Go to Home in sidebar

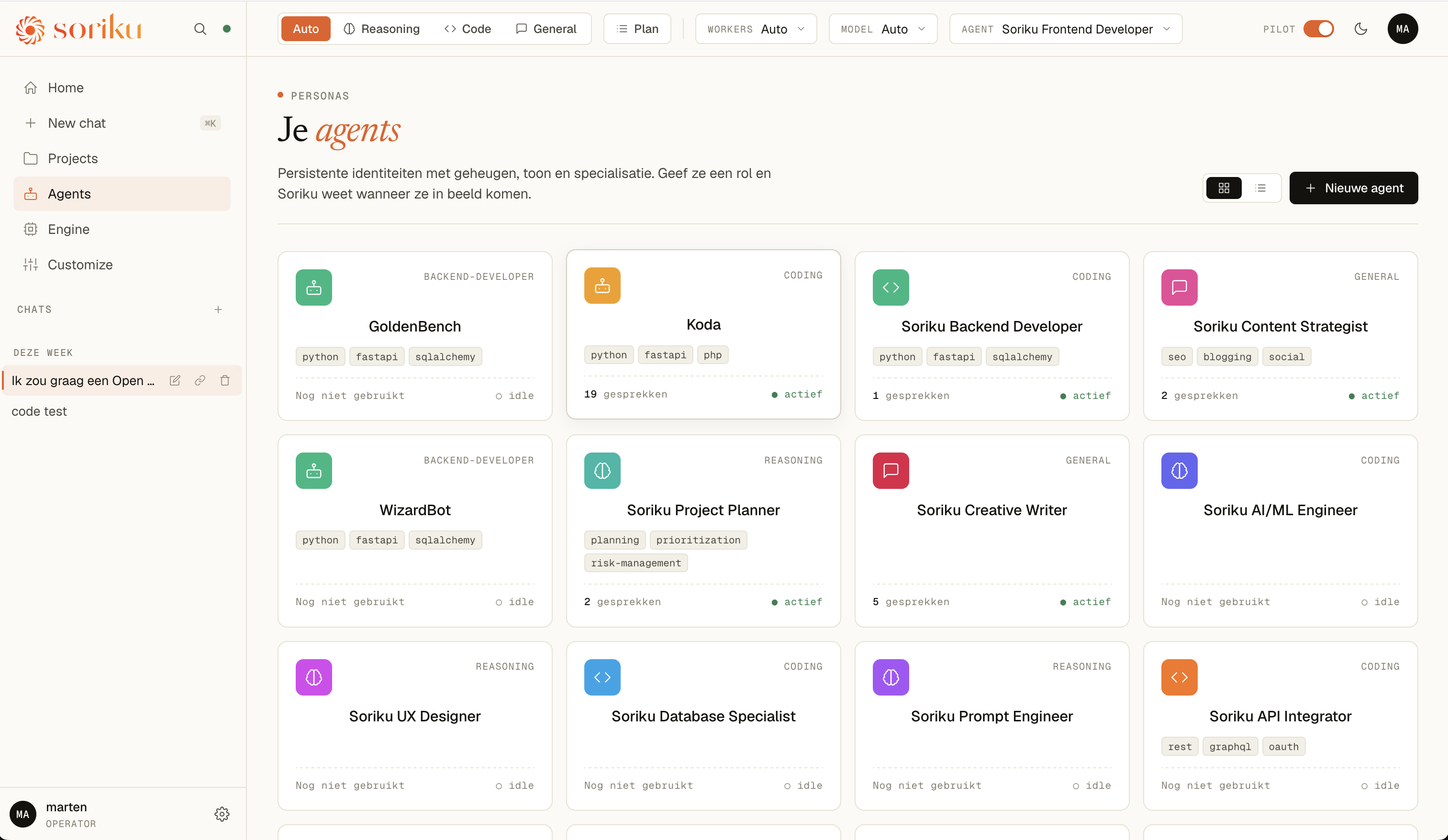point(122,88)
